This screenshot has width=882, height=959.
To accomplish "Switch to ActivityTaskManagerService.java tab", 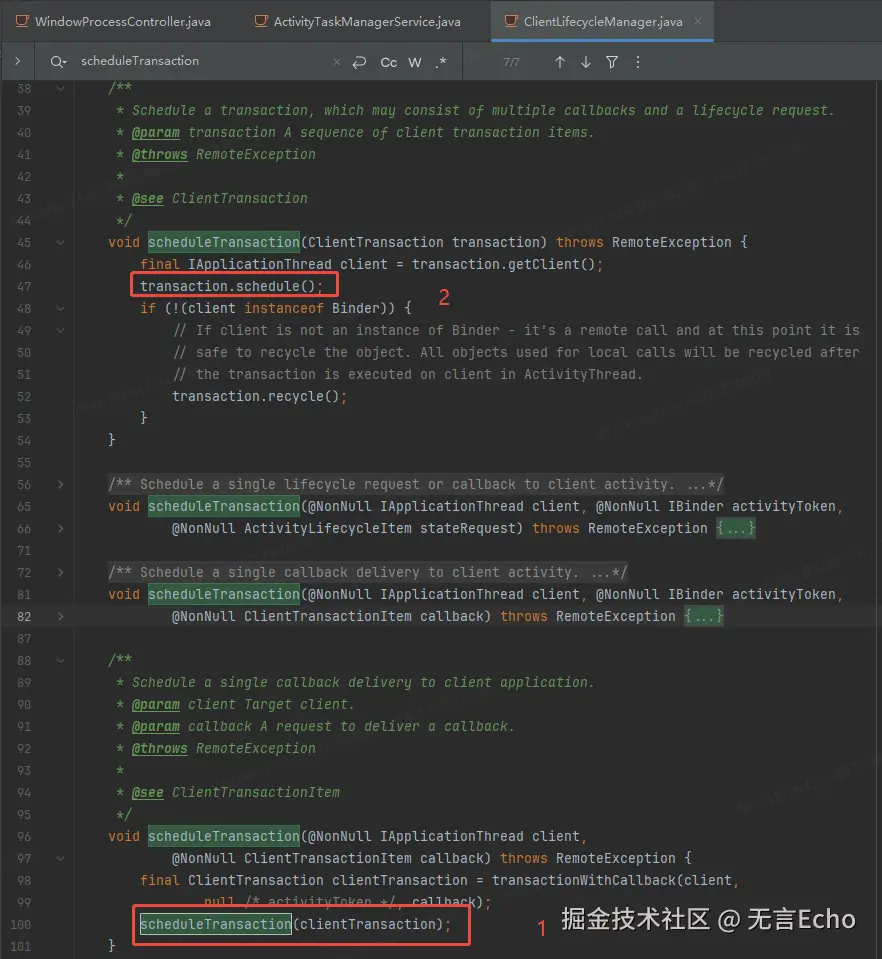I will click(366, 21).
